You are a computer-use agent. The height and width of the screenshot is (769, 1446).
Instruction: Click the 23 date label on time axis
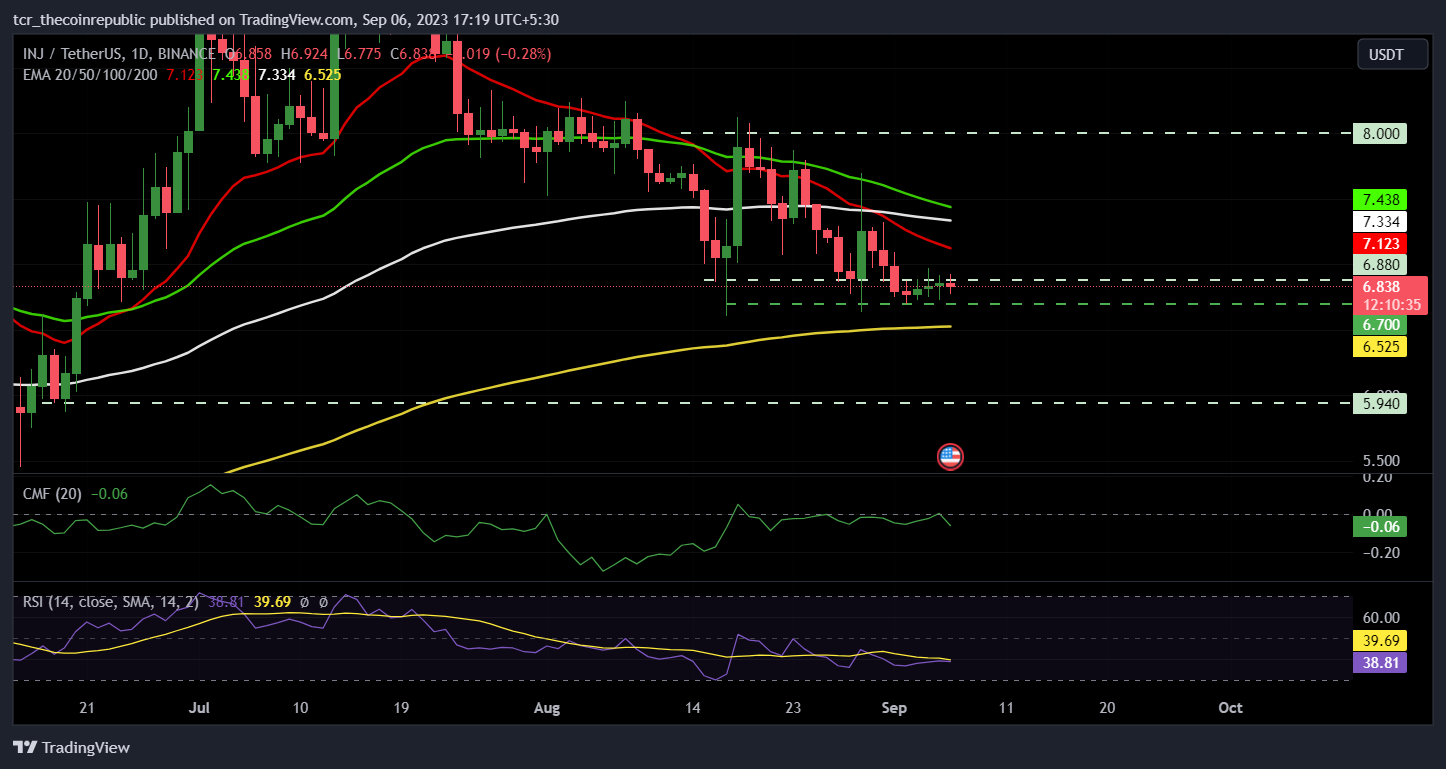793,707
